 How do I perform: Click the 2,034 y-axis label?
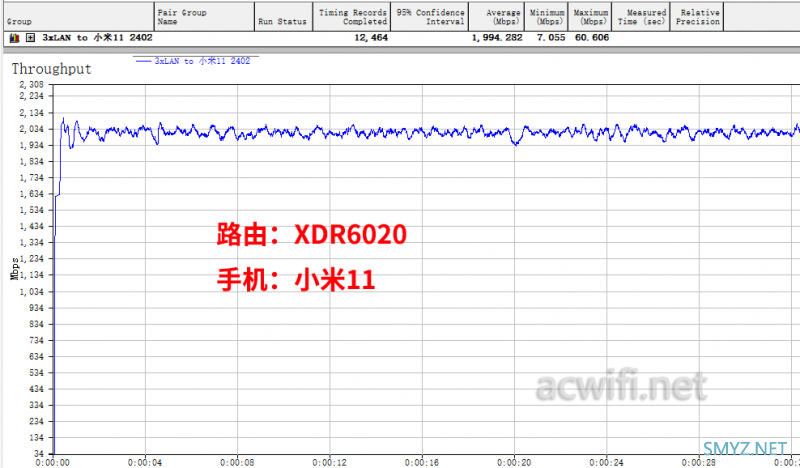(x=32, y=129)
